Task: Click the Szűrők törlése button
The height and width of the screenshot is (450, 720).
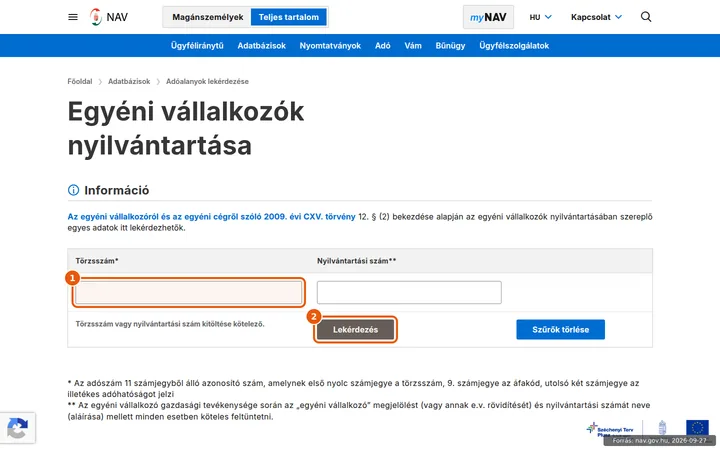Action: [560, 330]
